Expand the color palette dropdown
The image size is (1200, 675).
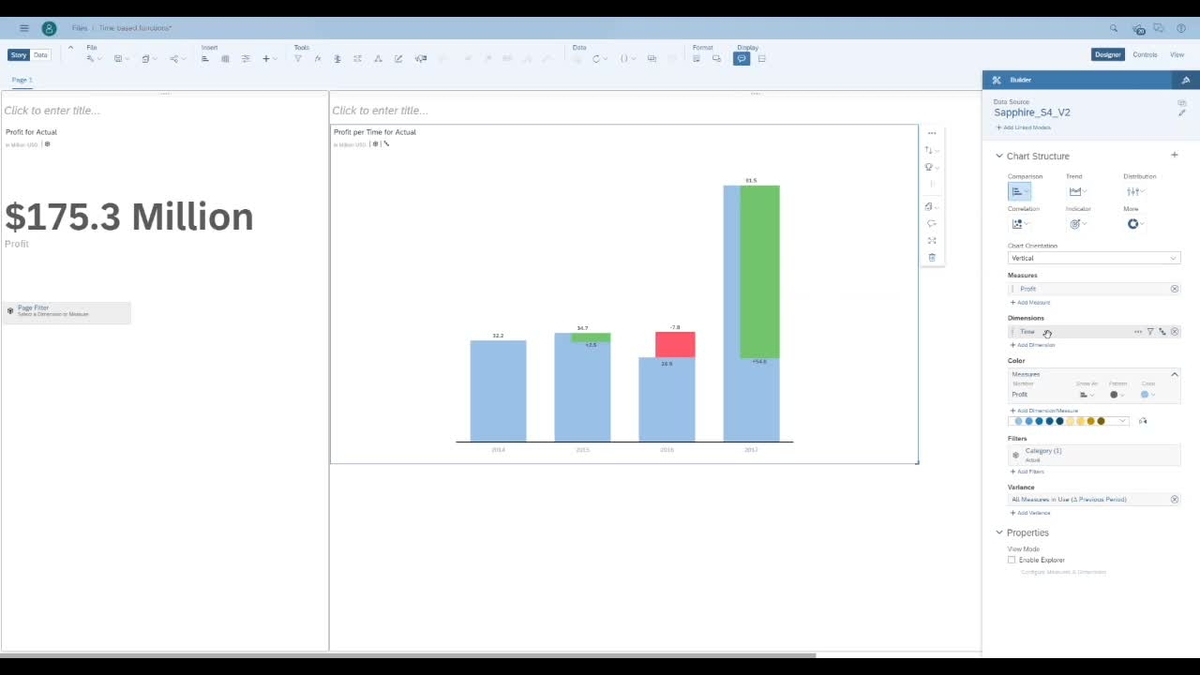click(1123, 421)
